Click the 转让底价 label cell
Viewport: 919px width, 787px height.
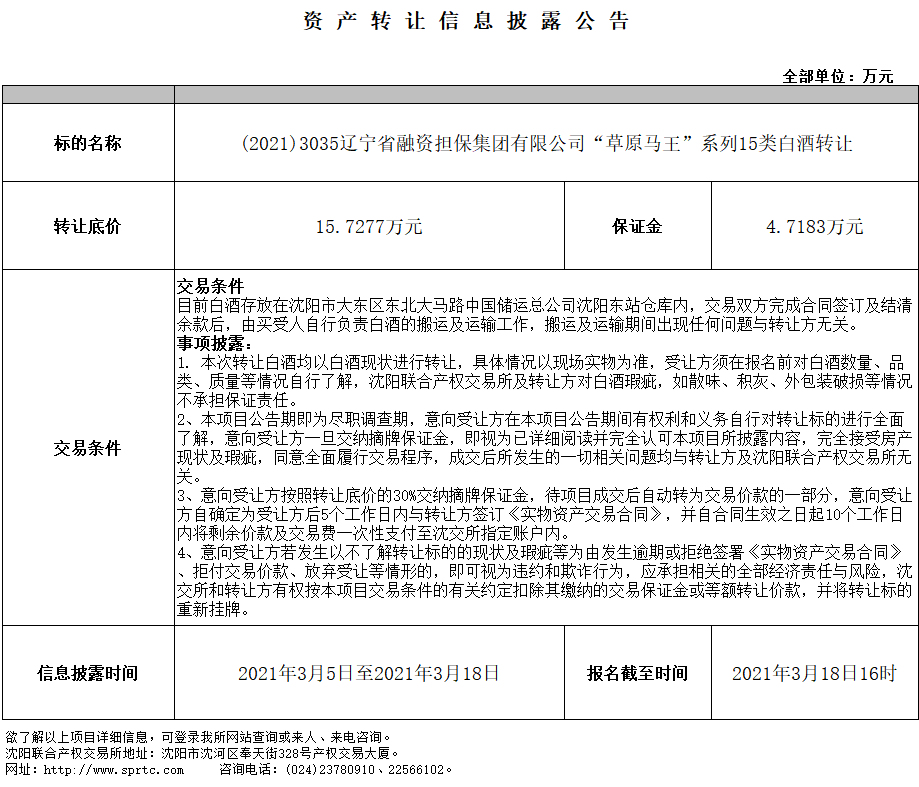pyautogui.click(x=88, y=227)
